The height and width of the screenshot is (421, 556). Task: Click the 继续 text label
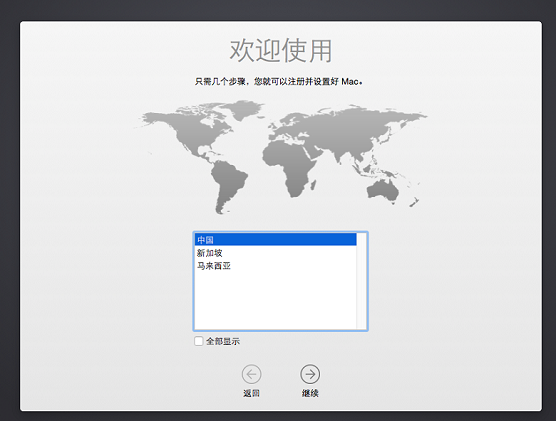coord(310,393)
